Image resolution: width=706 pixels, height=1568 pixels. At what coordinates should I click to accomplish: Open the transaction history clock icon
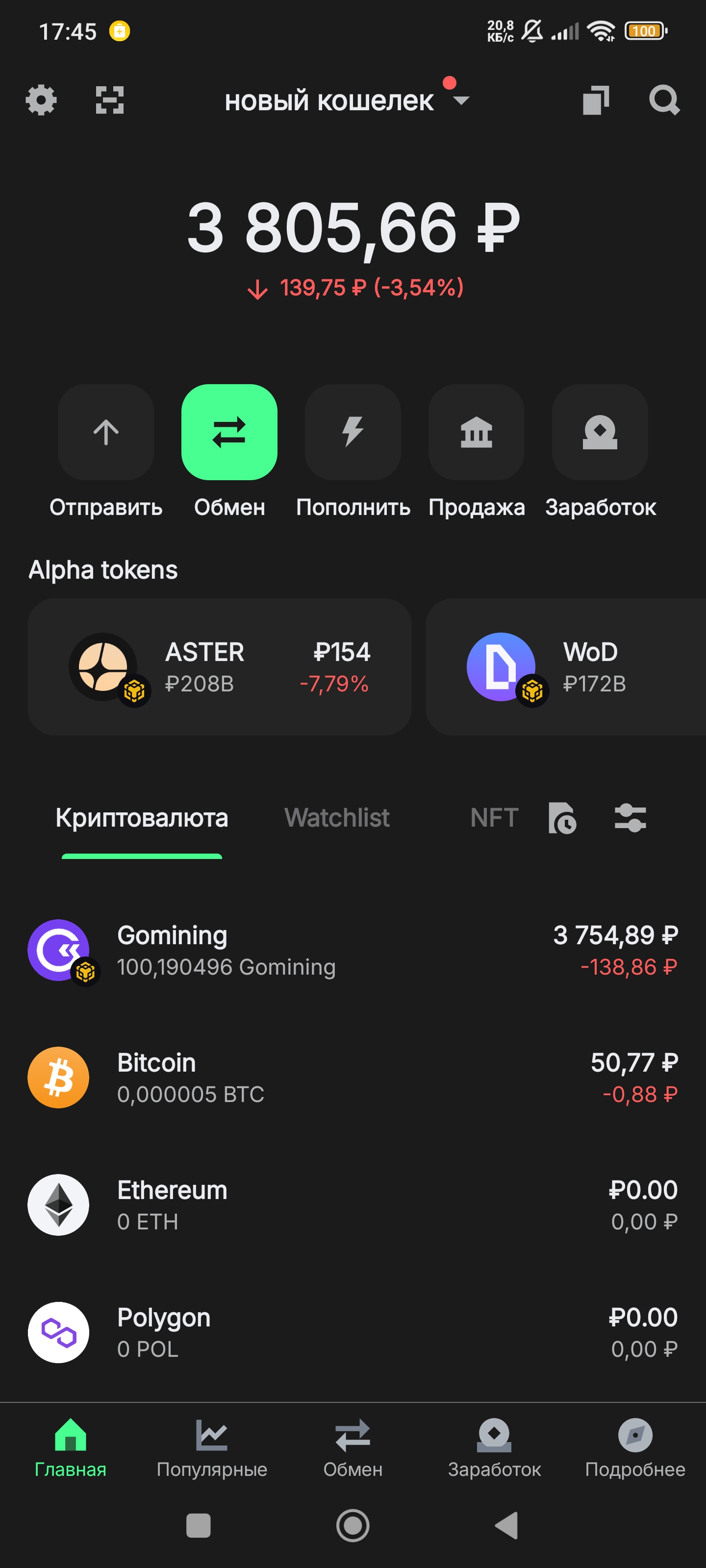pyautogui.click(x=562, y=817)
